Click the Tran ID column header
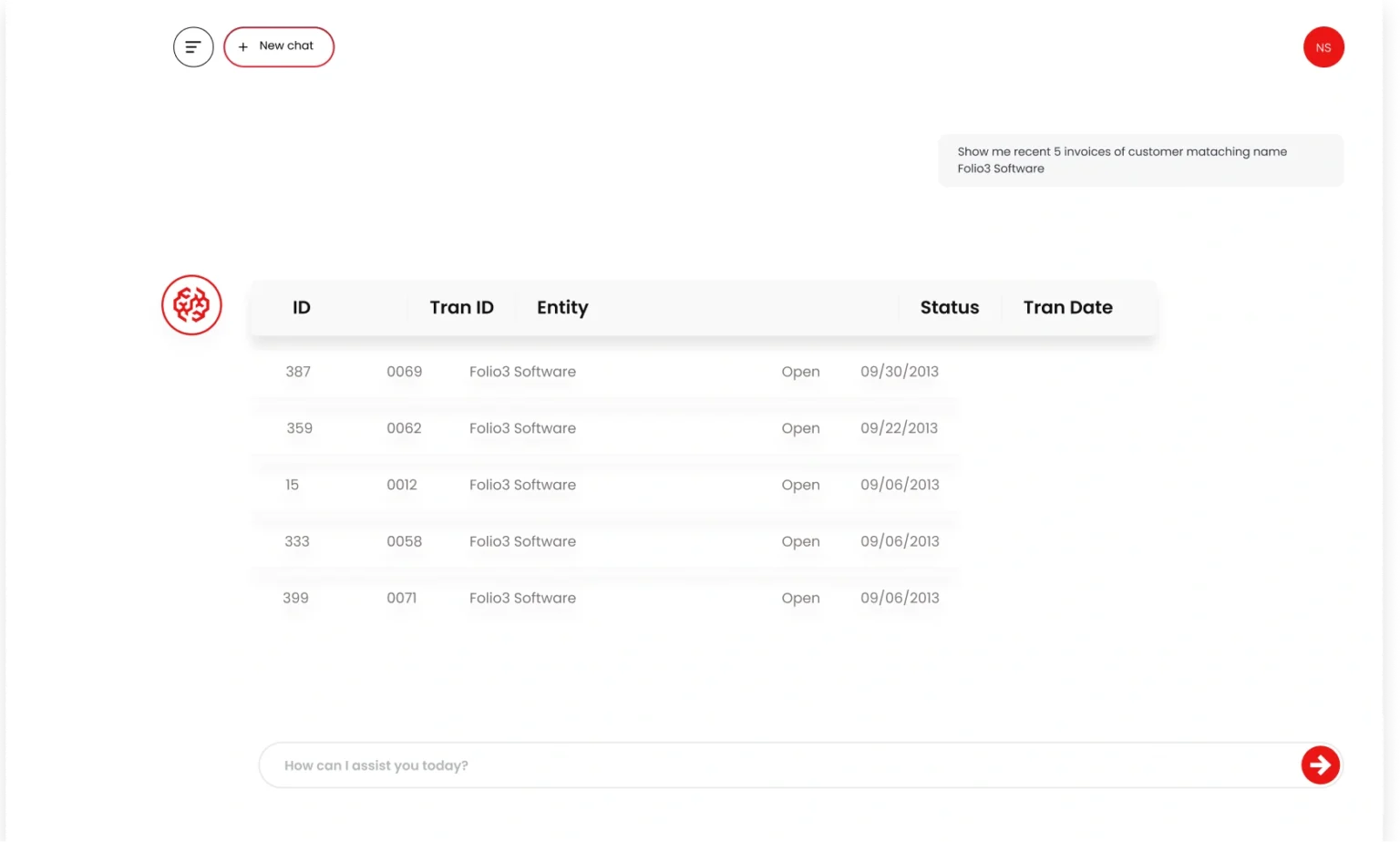The height and width of the screenshot is (842, 1400). pyautogui.click(x=462, y=308)
